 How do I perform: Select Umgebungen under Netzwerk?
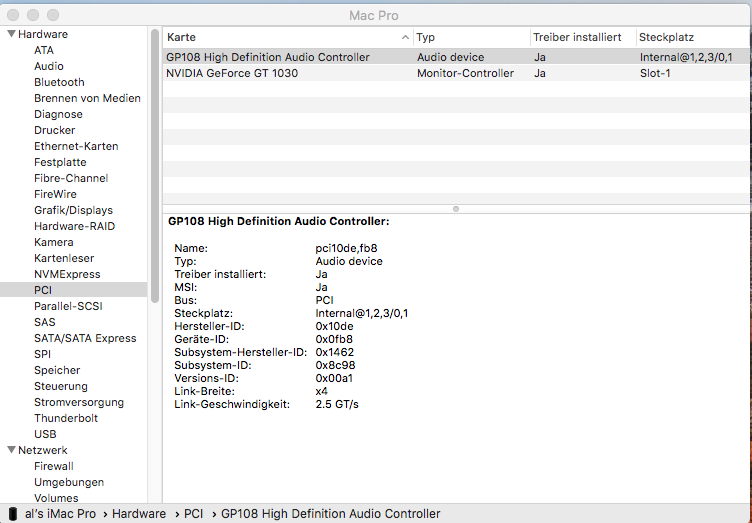click(x=69, y=482)
